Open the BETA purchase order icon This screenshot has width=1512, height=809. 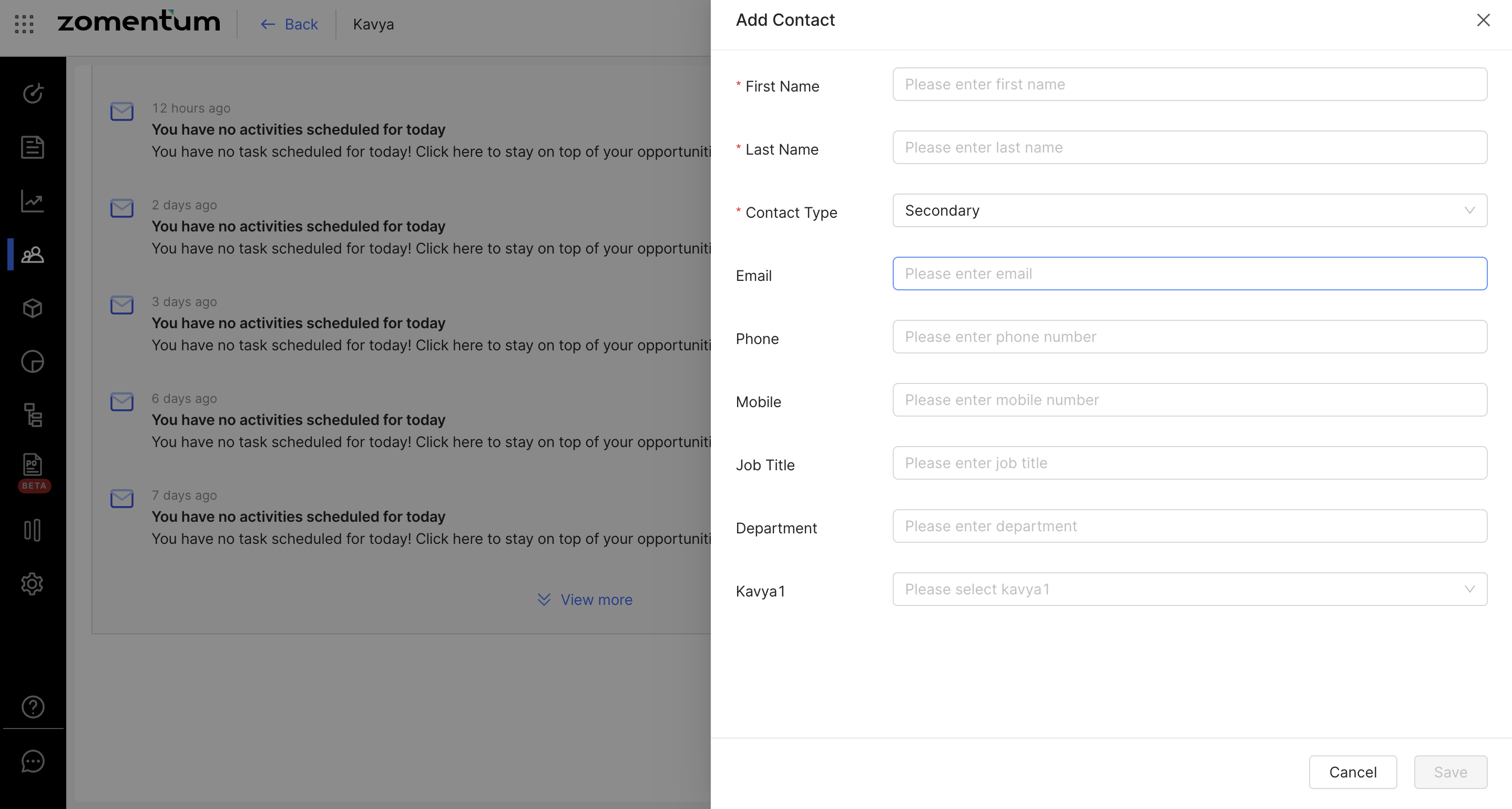click(33, 466)
